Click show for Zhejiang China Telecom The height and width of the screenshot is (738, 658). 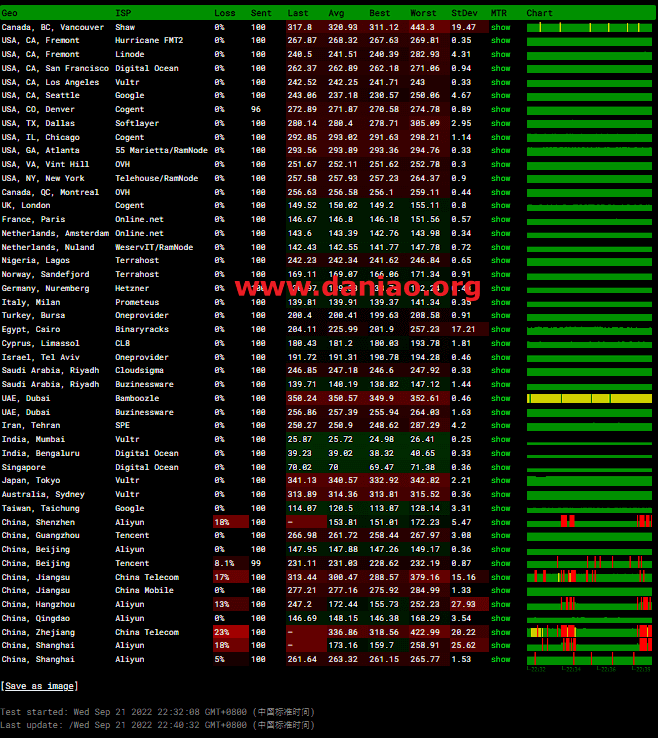[x=500, y=633]
